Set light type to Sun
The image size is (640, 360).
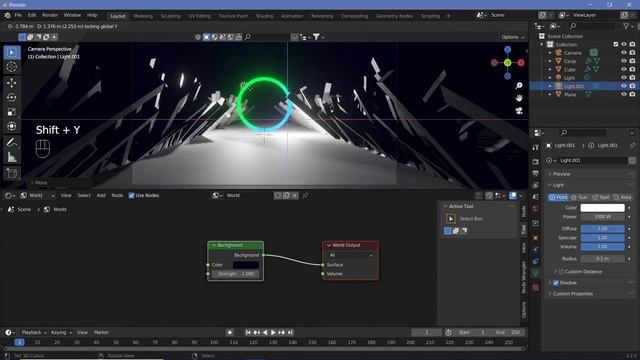580,197
